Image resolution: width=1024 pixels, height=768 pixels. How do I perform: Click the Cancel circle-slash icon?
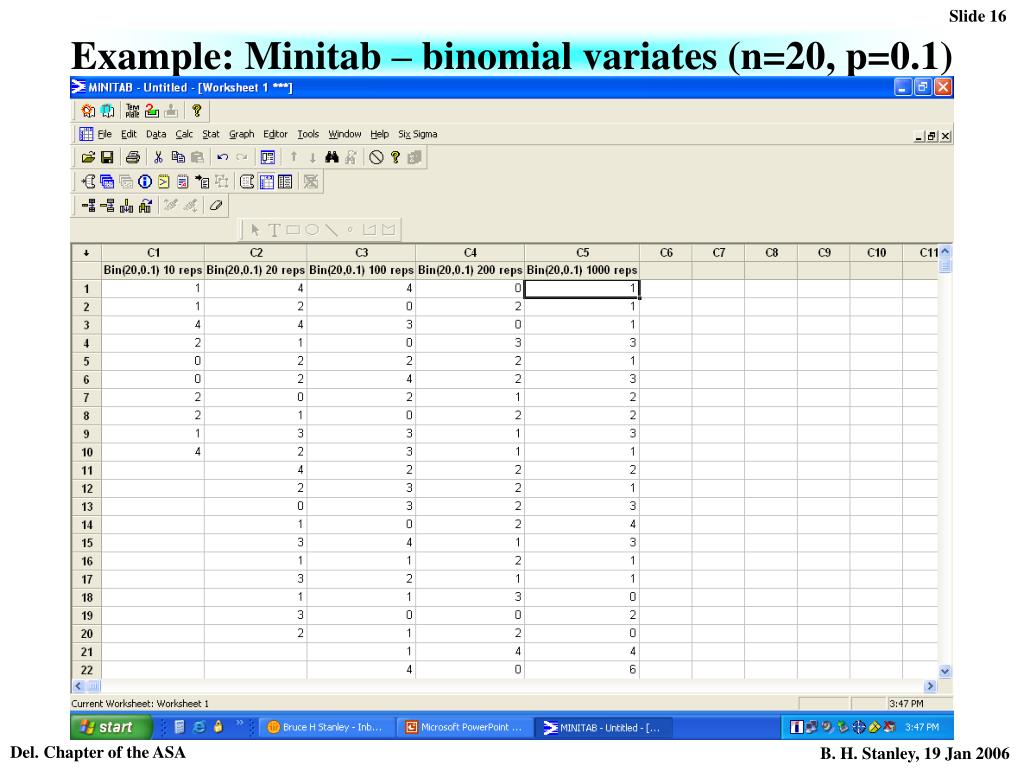pyautogui.click(x=376, y=157)
